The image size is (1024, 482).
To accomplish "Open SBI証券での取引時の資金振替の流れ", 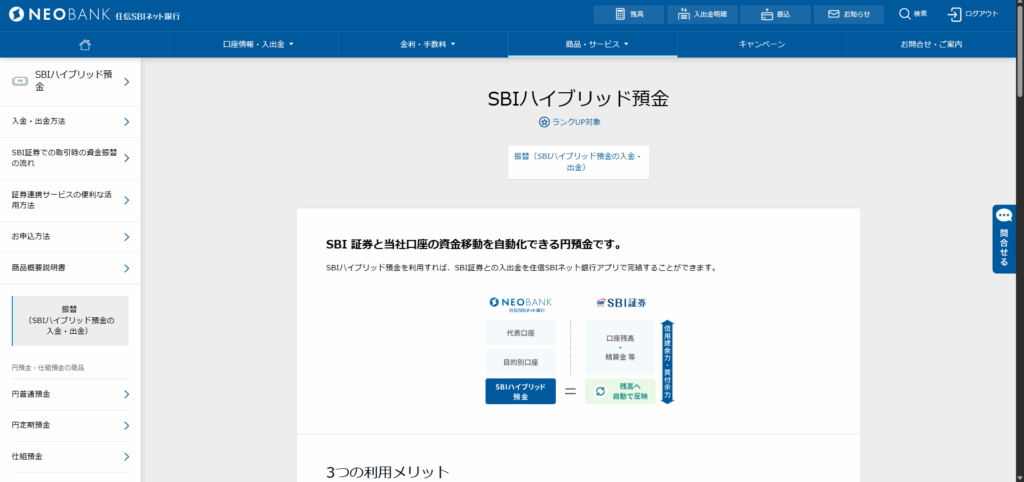I will (71, 157).
